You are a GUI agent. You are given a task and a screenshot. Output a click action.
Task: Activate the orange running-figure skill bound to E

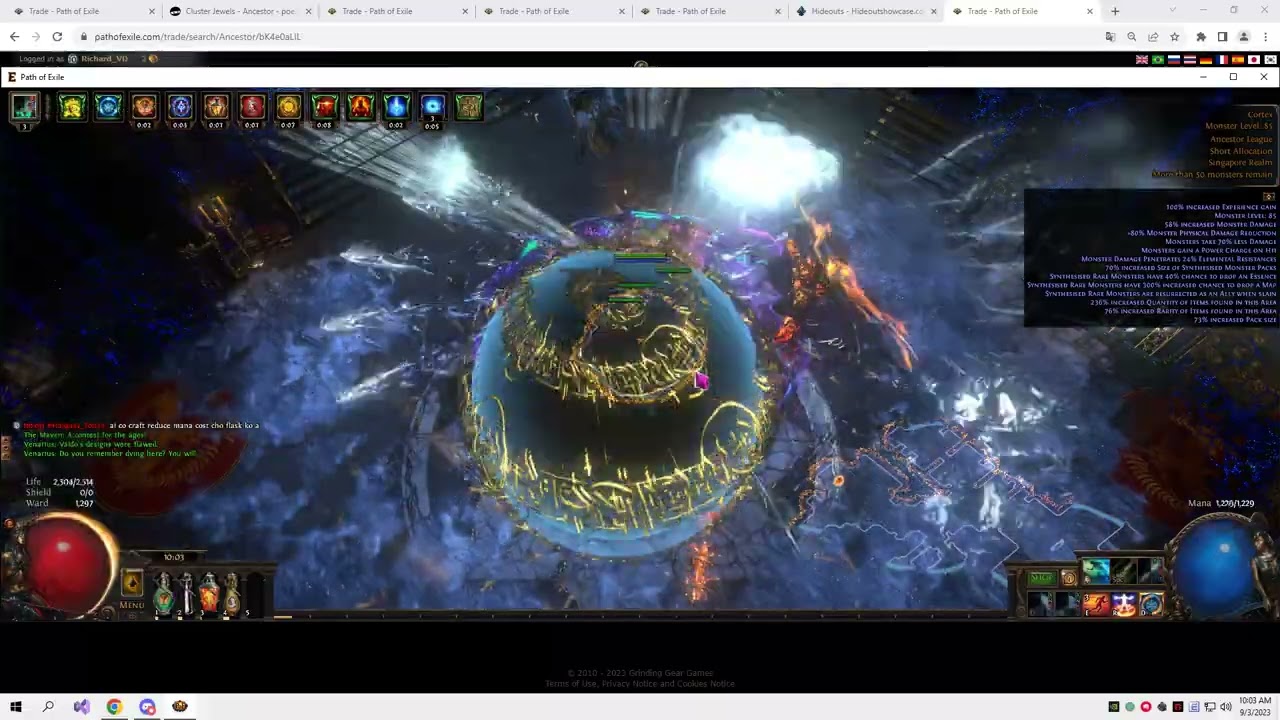1096,604
